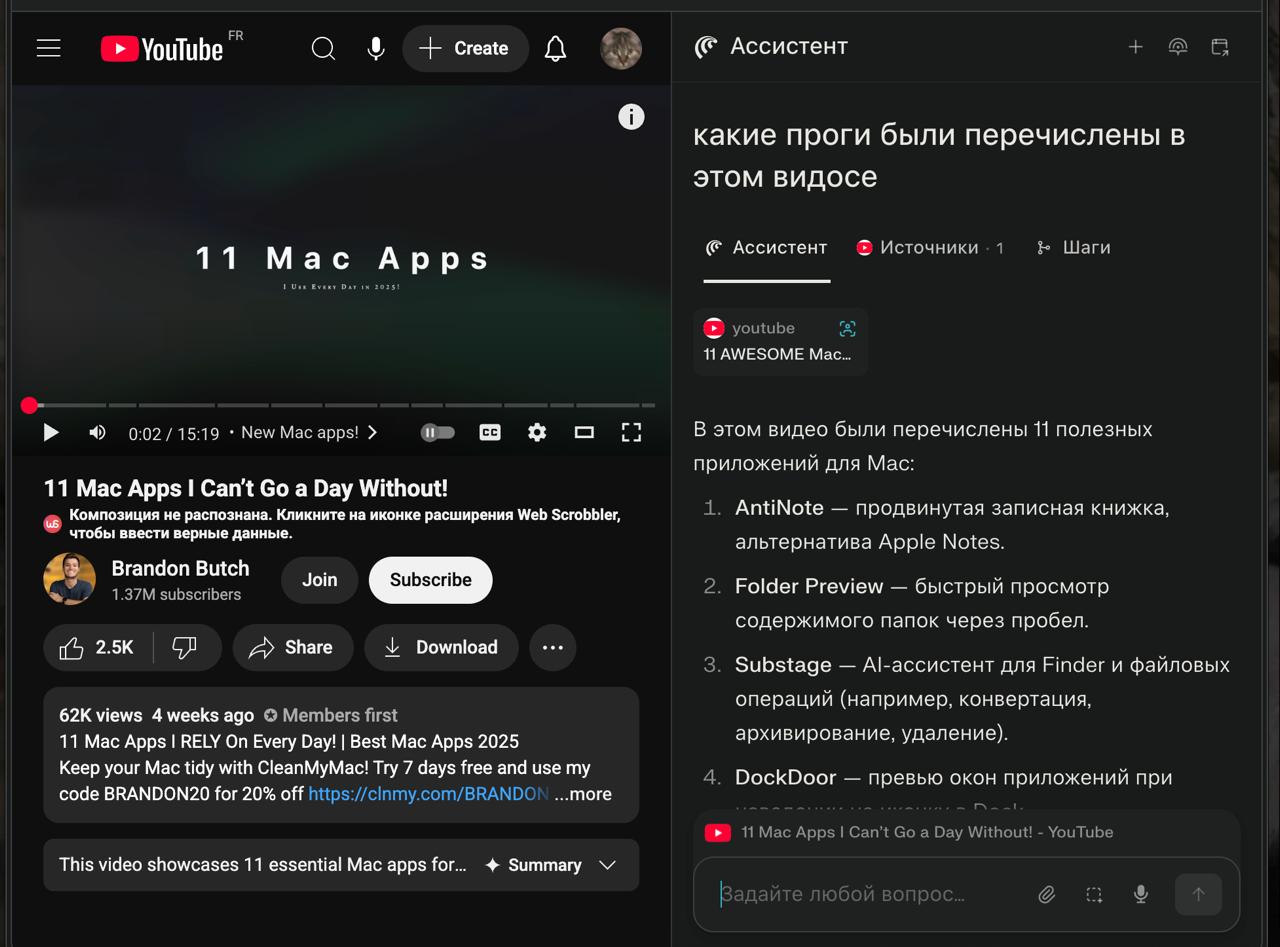
Task: Click the window icon in the assistant header
Action: tap(1220, 47)
